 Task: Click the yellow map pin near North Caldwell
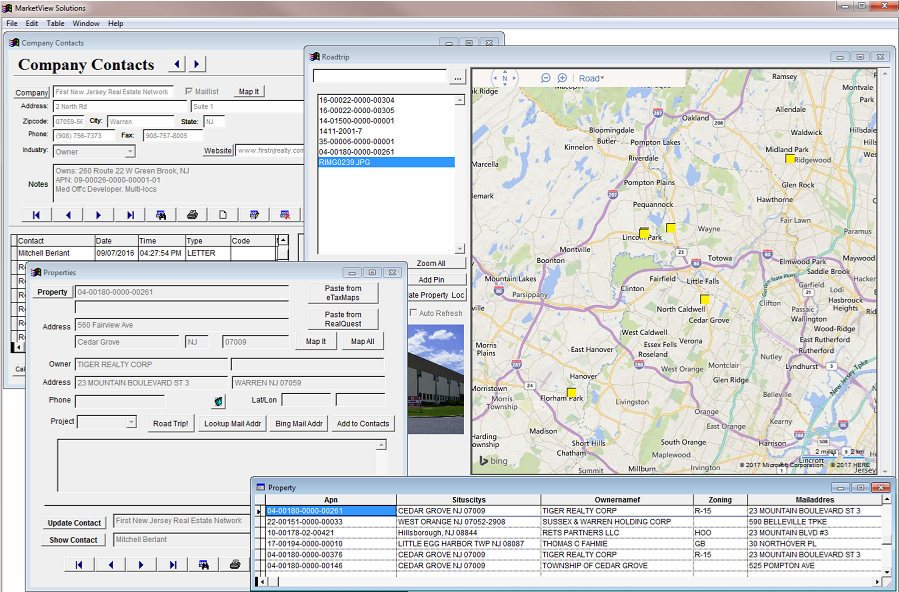(705, 299)
